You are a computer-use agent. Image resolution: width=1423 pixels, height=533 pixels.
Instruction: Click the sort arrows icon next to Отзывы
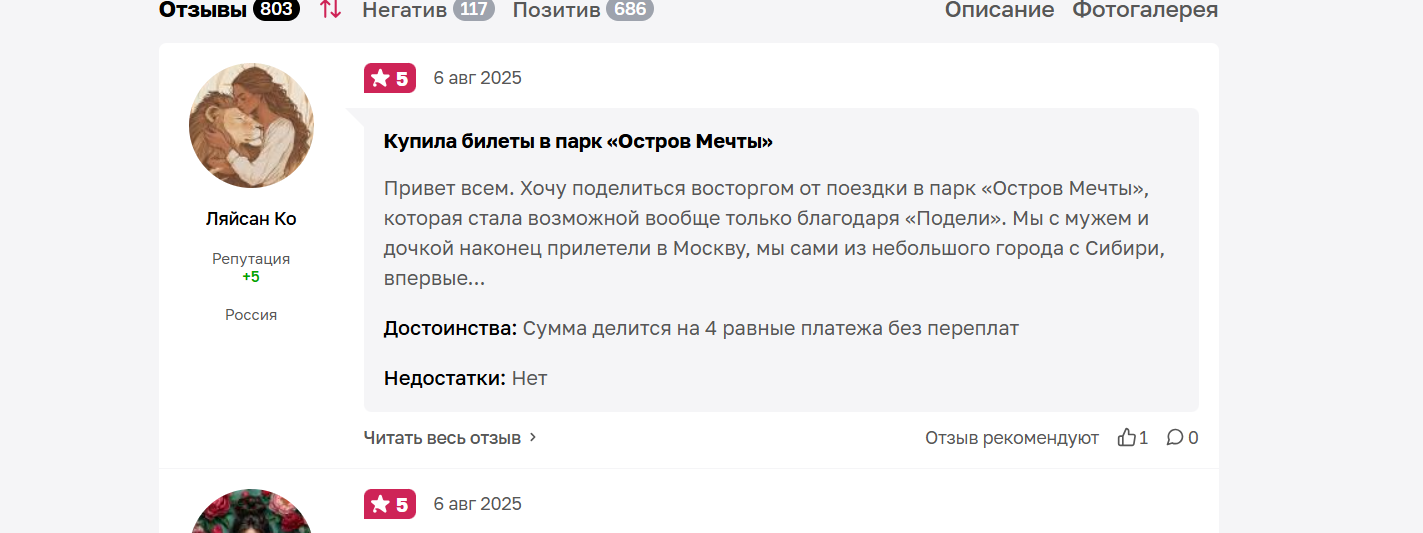point(330,10)
